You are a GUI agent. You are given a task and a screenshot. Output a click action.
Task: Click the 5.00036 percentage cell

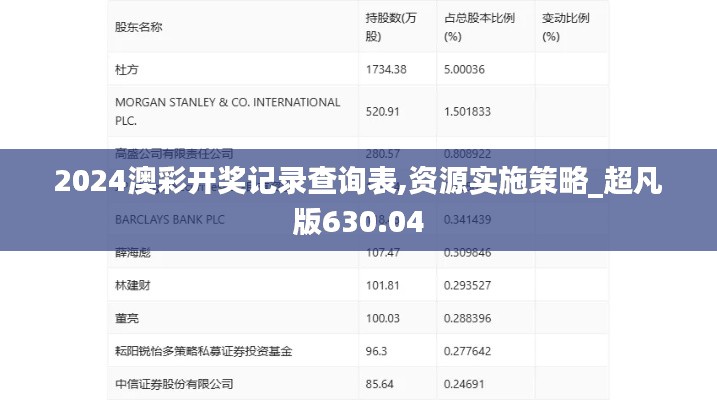465,69
